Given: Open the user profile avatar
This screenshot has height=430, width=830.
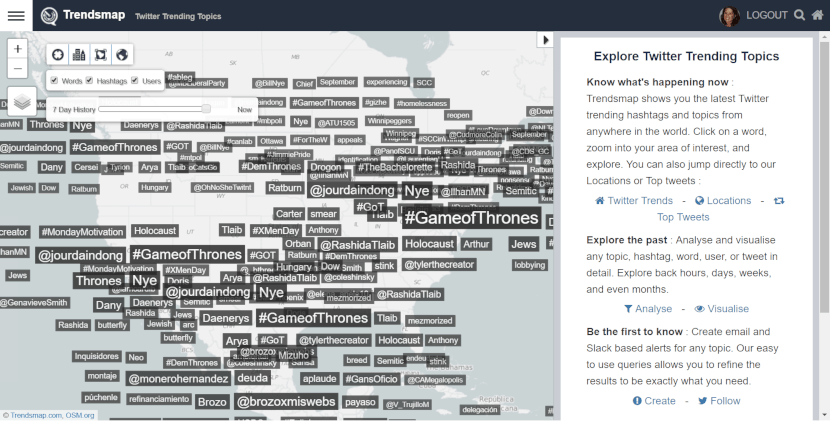Looking at the screenshot, I should point(729,16).
